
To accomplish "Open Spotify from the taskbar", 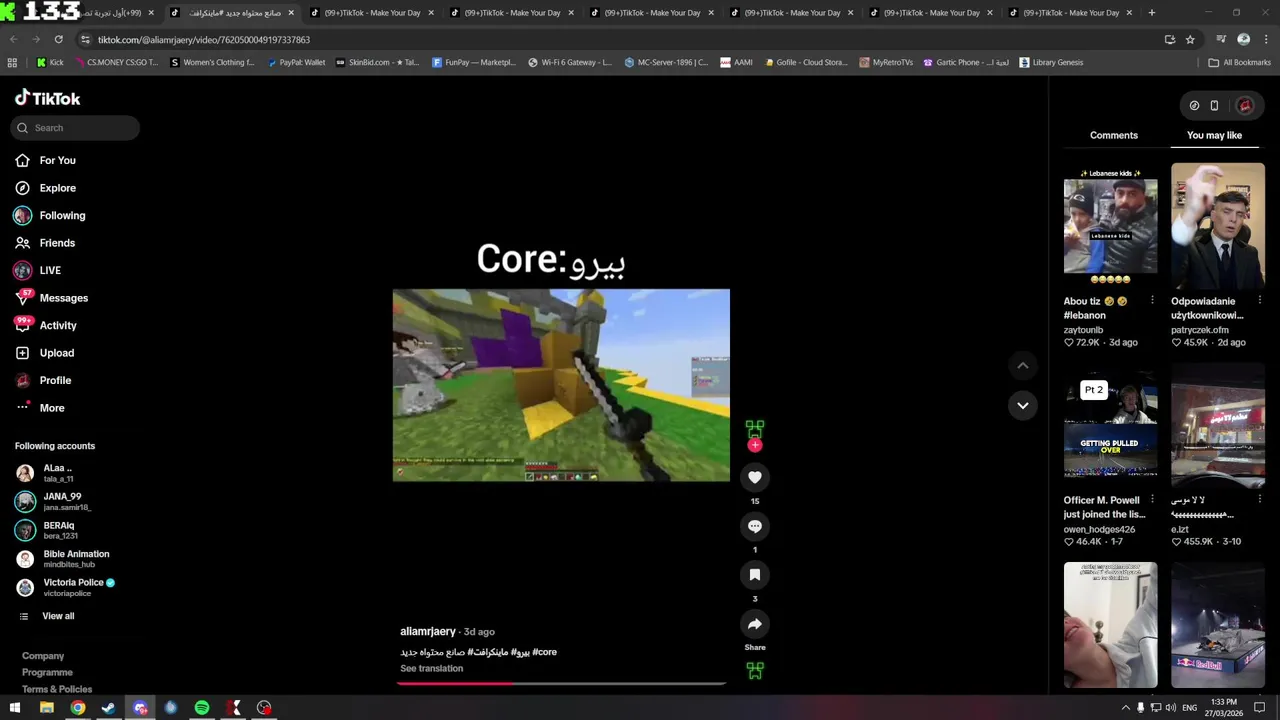I will click(202, 708).
